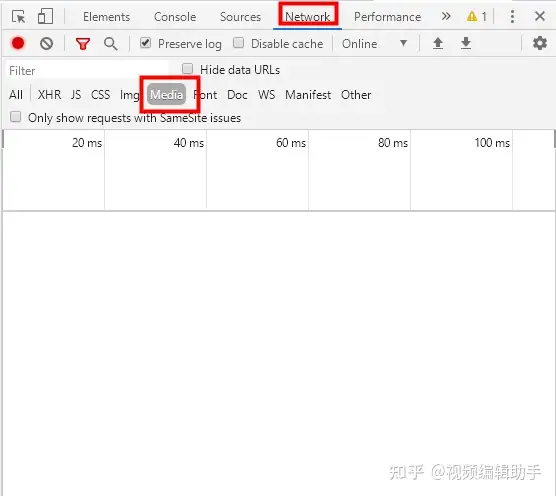Filter requests by Font
Viewport: 556px width, 496px height.
click(205, 95)
